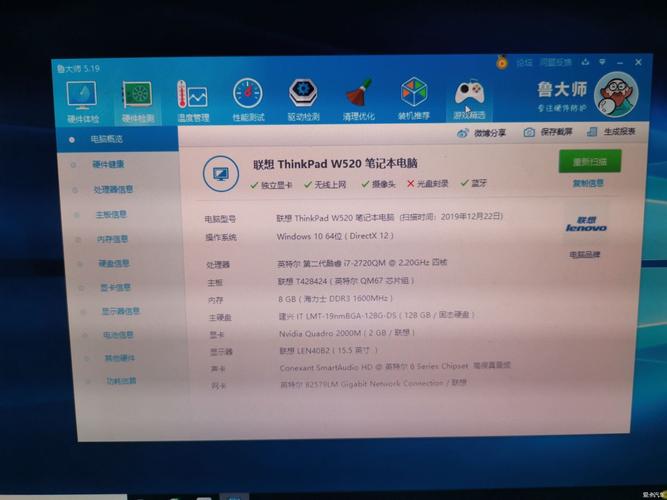This screenshot has width=667, height=500.
Task: Select 显卡信息 in the sidebar
Action: [116, 288]
